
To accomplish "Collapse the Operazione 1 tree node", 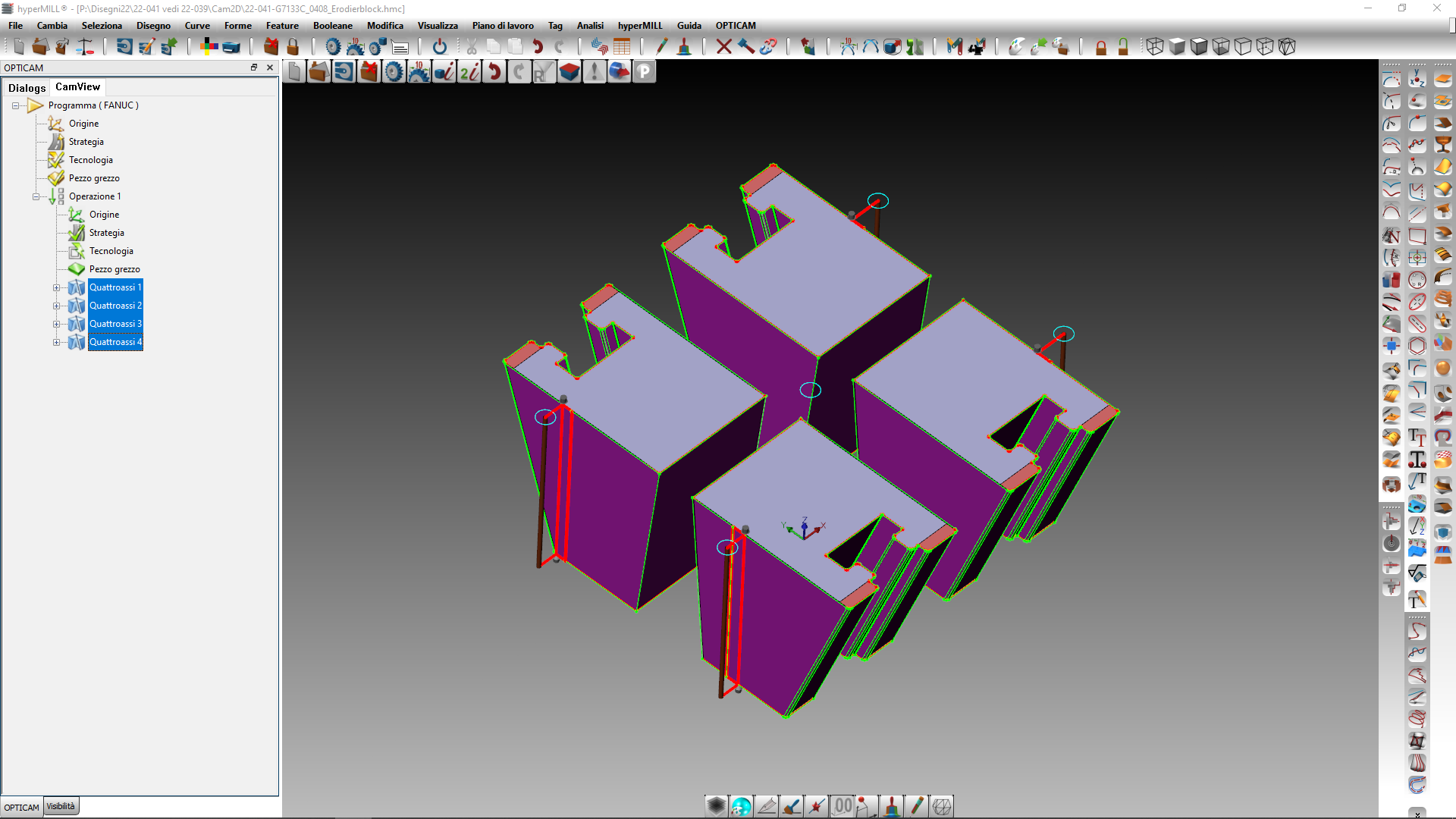I will (36, 196).
